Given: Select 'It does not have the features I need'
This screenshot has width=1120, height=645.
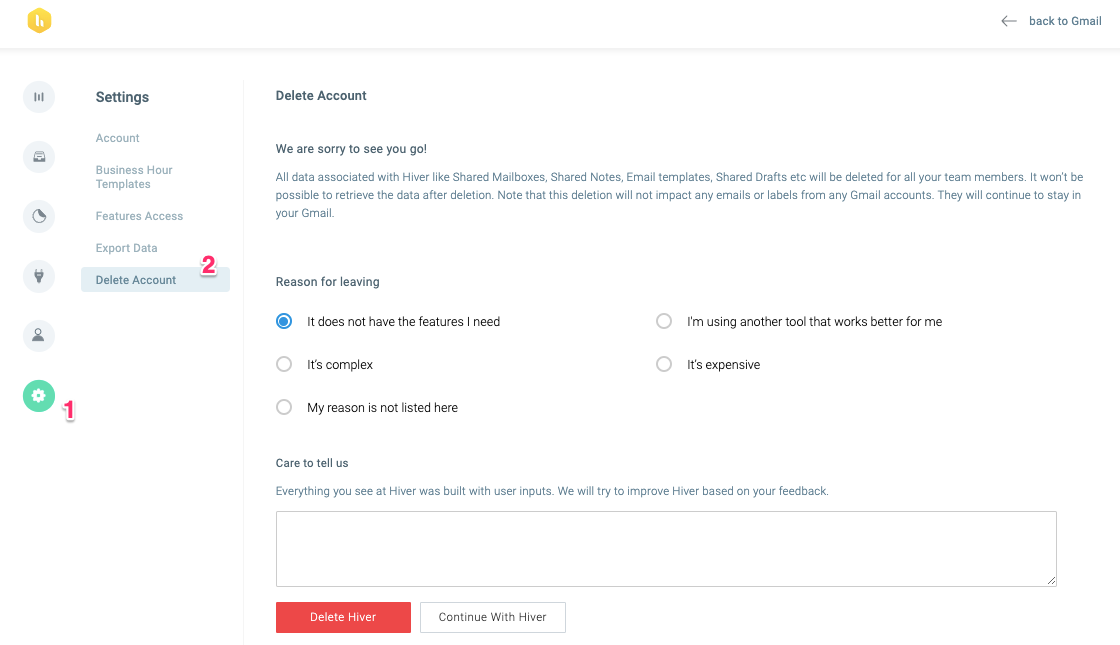Looking at the screenshot, I should pyautogui.click(x=284, y=321).
